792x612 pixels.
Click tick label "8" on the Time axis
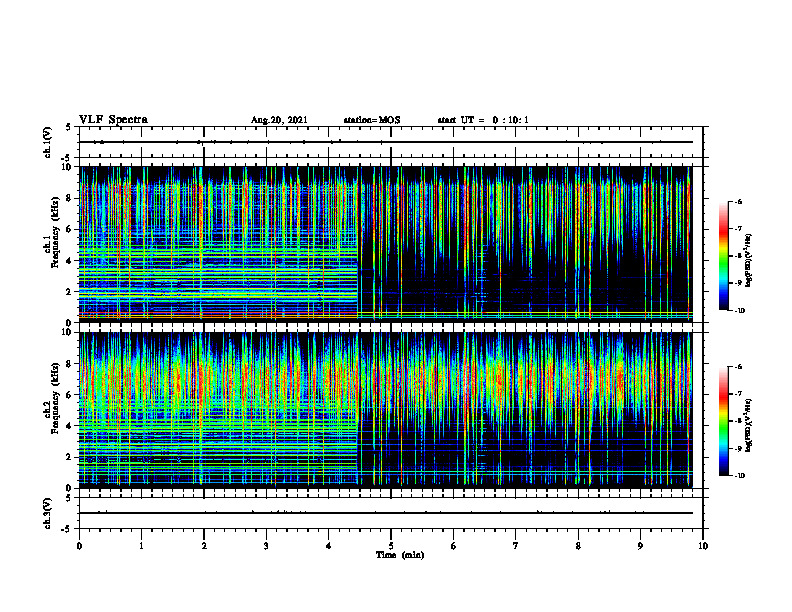pyautogui.click(x=578, y=546)
